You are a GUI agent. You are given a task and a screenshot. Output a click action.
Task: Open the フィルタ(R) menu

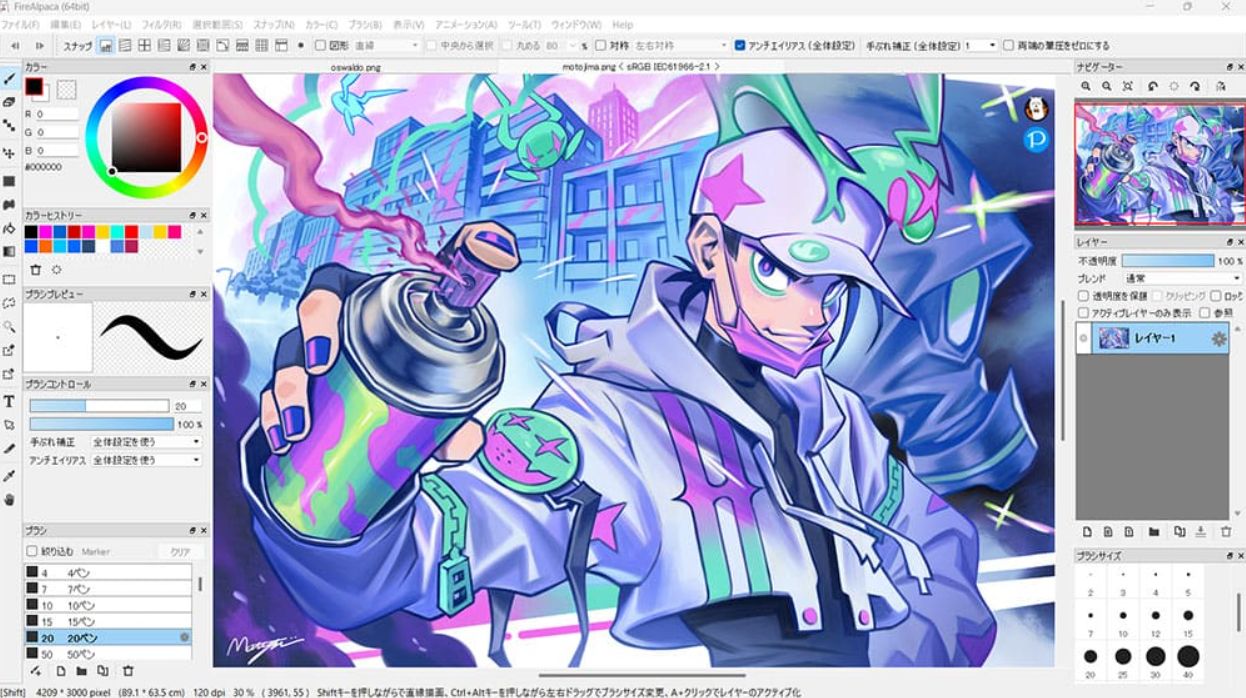pyautogui.click(x=161, y=24)
